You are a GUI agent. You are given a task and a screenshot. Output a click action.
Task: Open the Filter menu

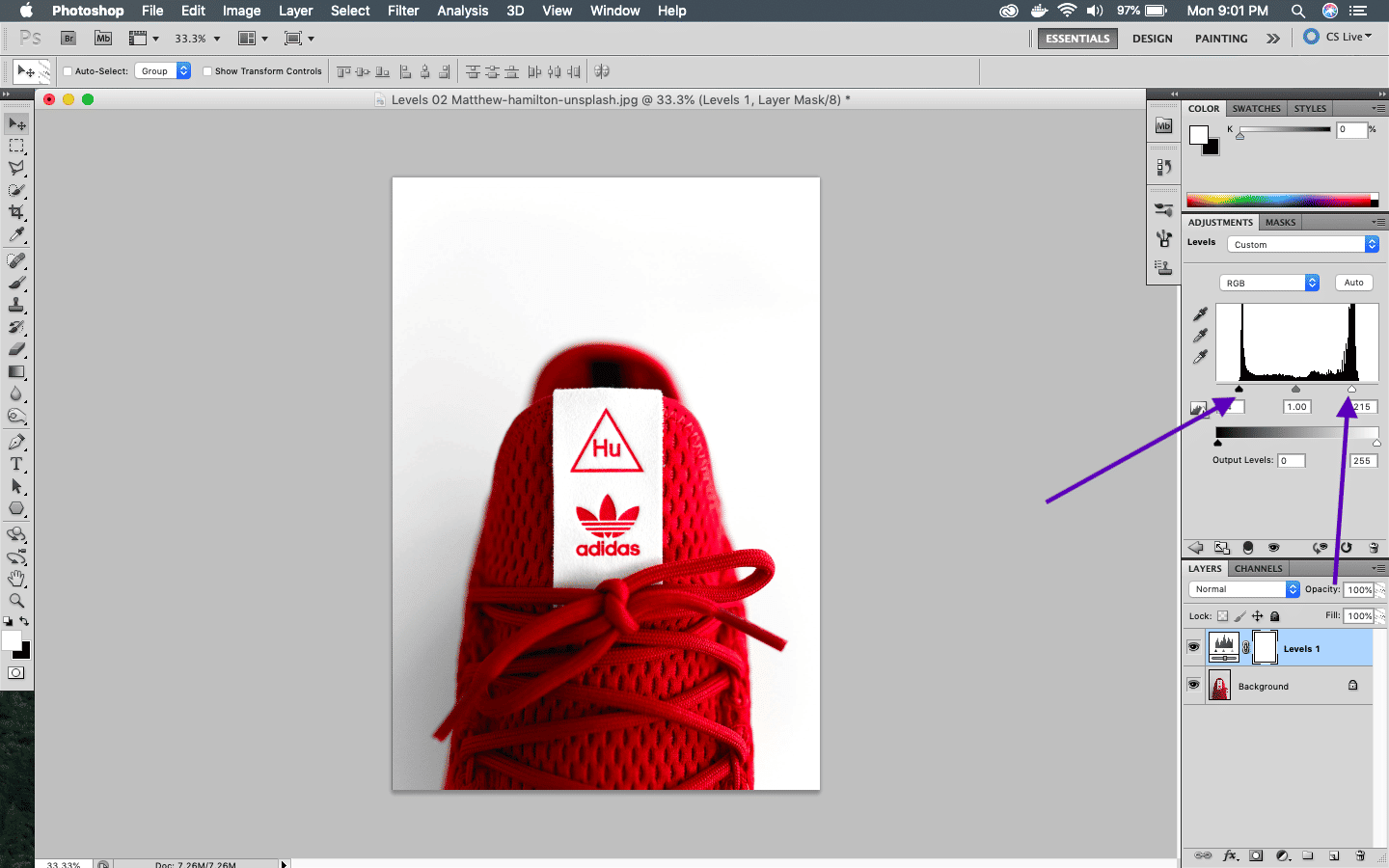[403, 11]
